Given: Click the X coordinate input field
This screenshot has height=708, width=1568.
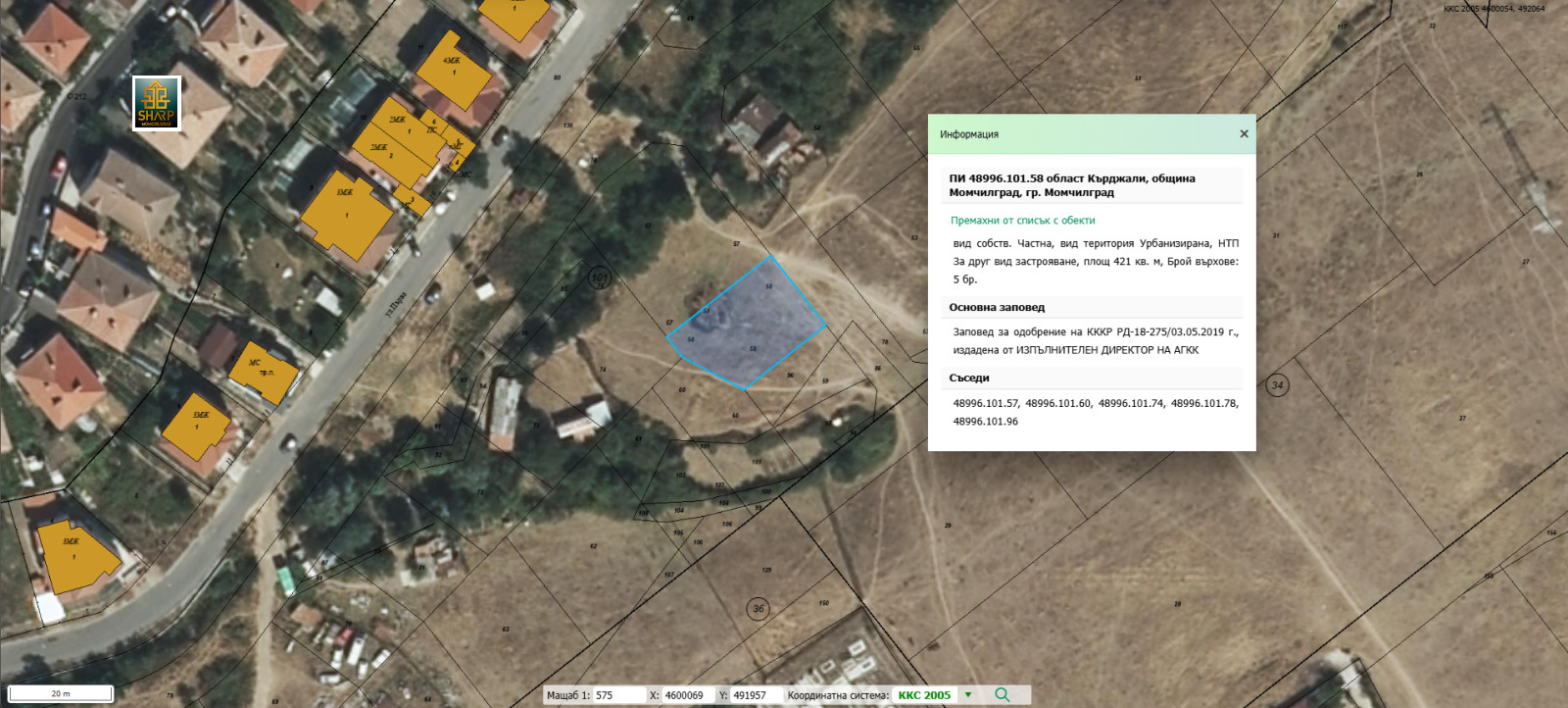Looking at the screenshot, I should (688, 695).
